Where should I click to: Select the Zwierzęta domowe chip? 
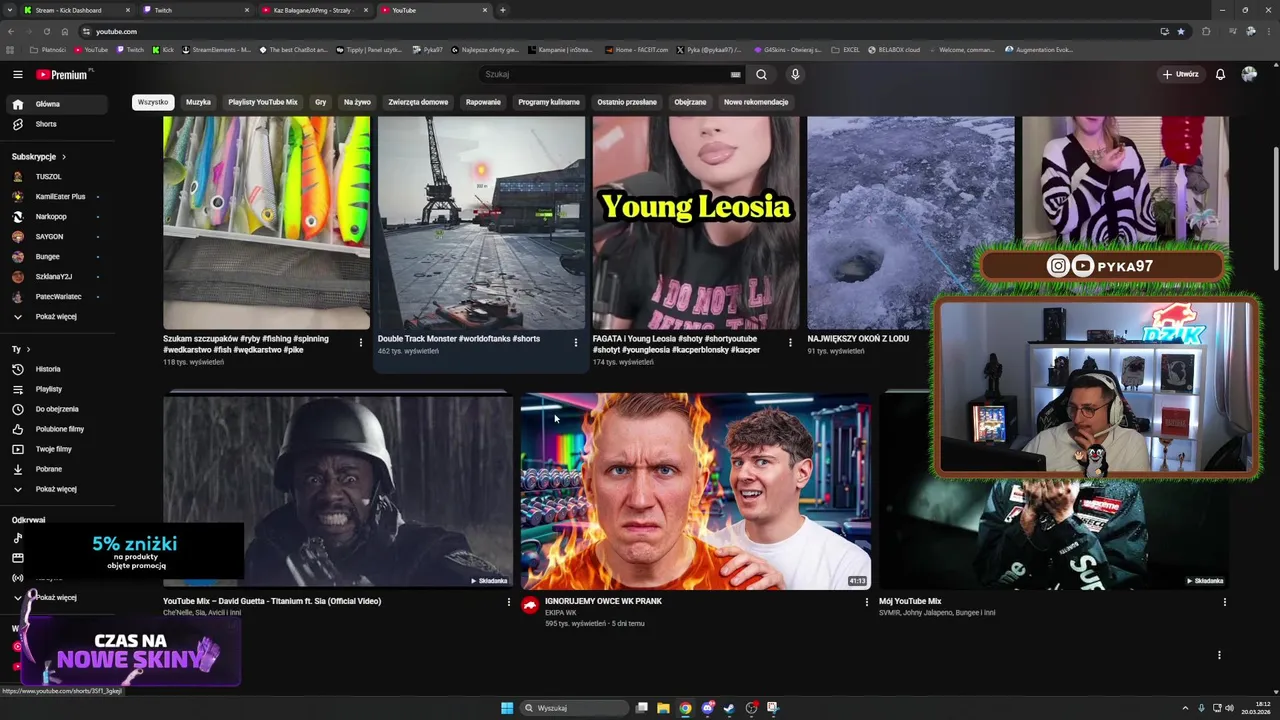(x=418, y=102)
